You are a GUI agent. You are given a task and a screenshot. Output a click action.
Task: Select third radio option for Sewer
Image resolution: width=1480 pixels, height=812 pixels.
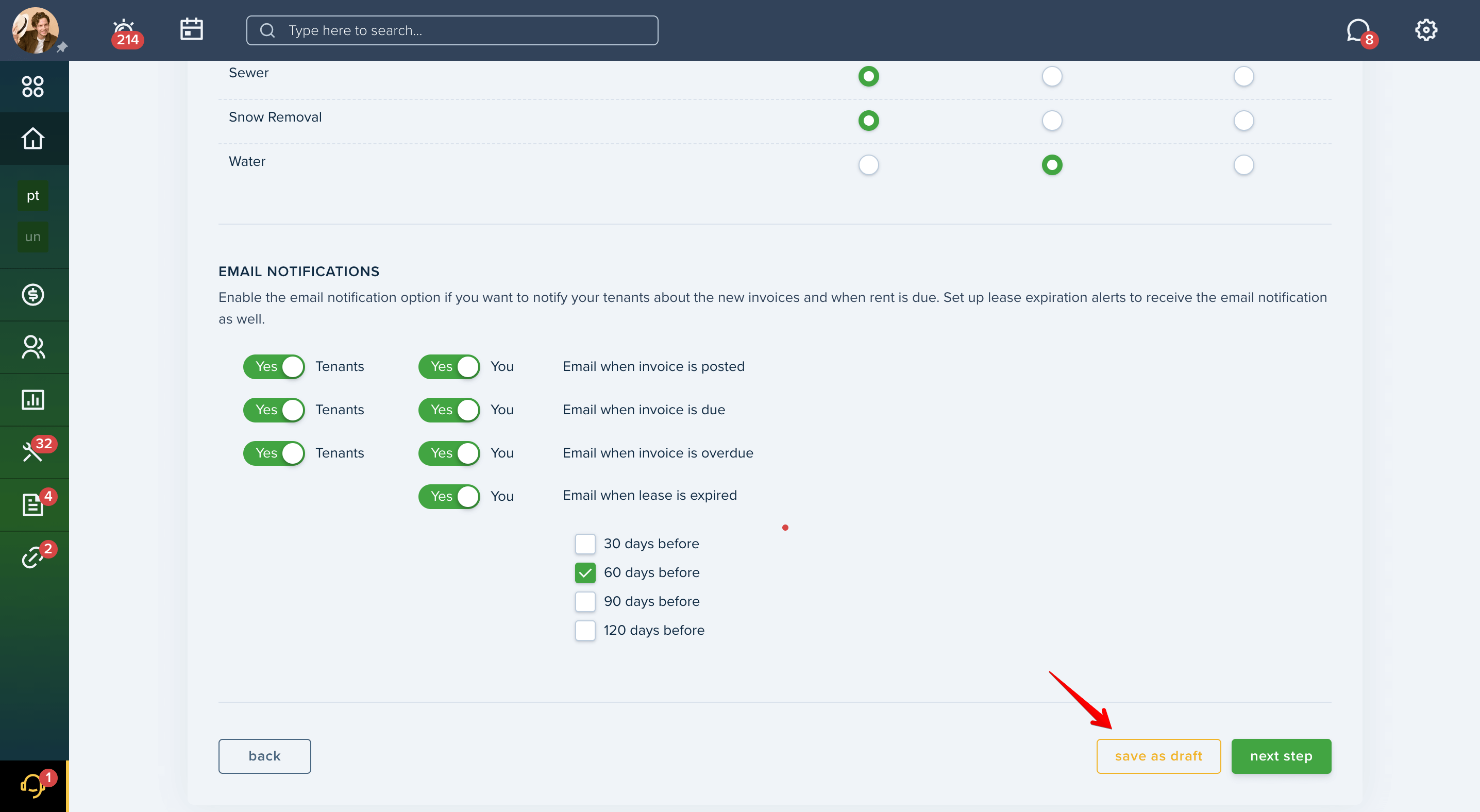tap(1243, 76)
